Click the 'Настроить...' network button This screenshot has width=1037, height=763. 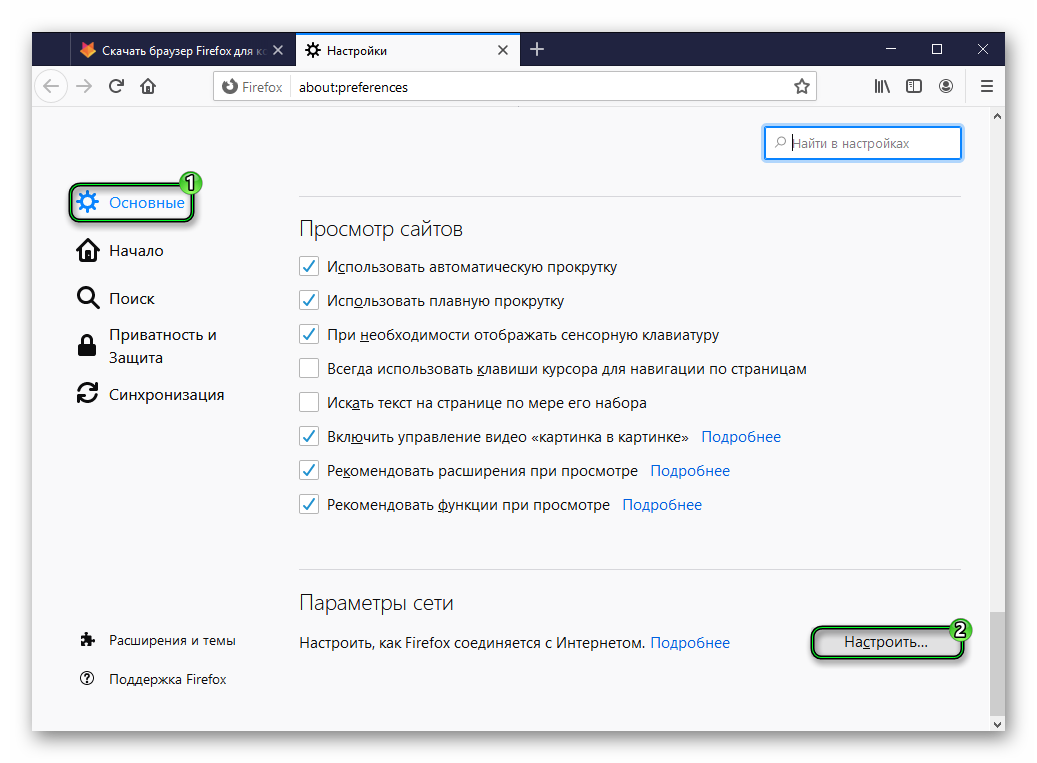(886, 642)
